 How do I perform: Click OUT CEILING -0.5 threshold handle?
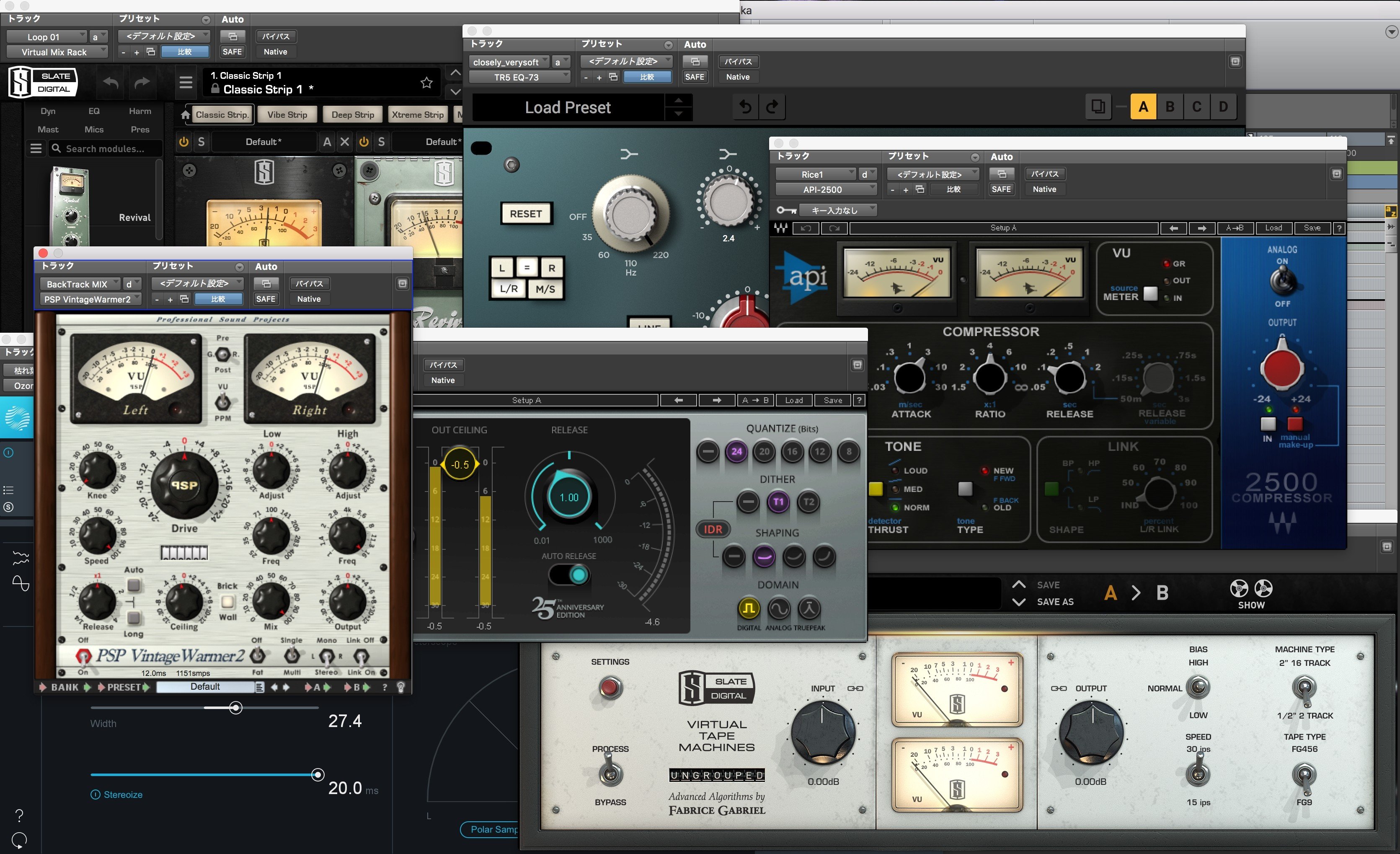[460, 464]
